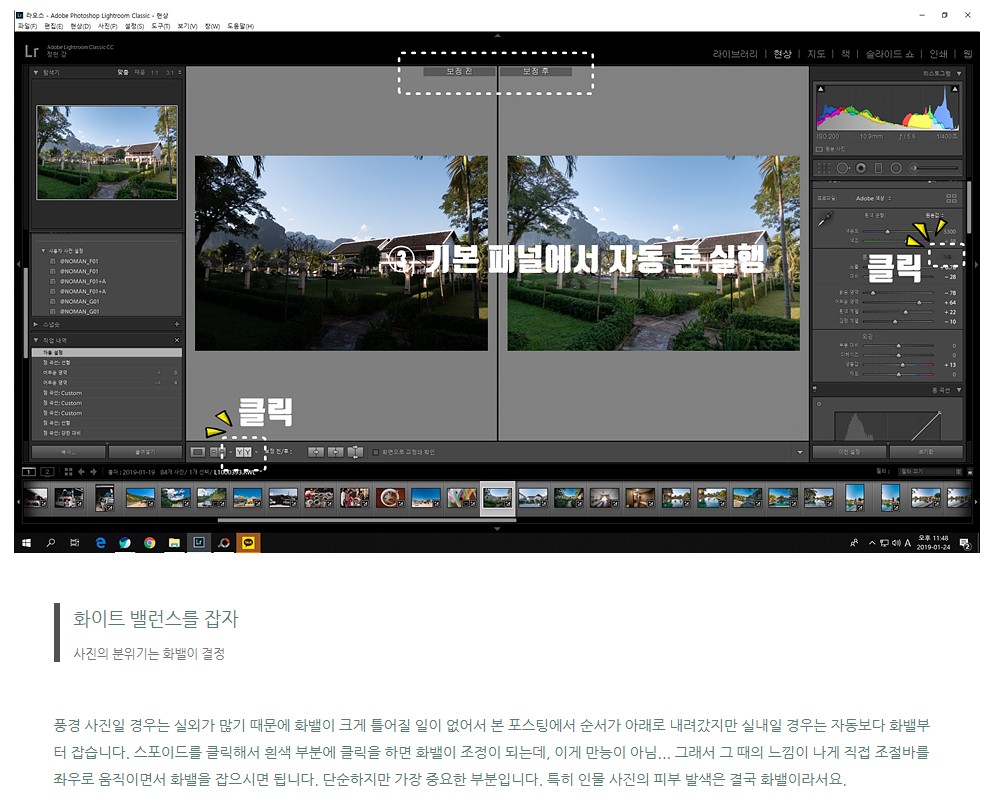Image resolution: width=1004 pixels, height=806 pixels.
Task: Open the profile browser grid icon
Action: (x=951, y=198)
